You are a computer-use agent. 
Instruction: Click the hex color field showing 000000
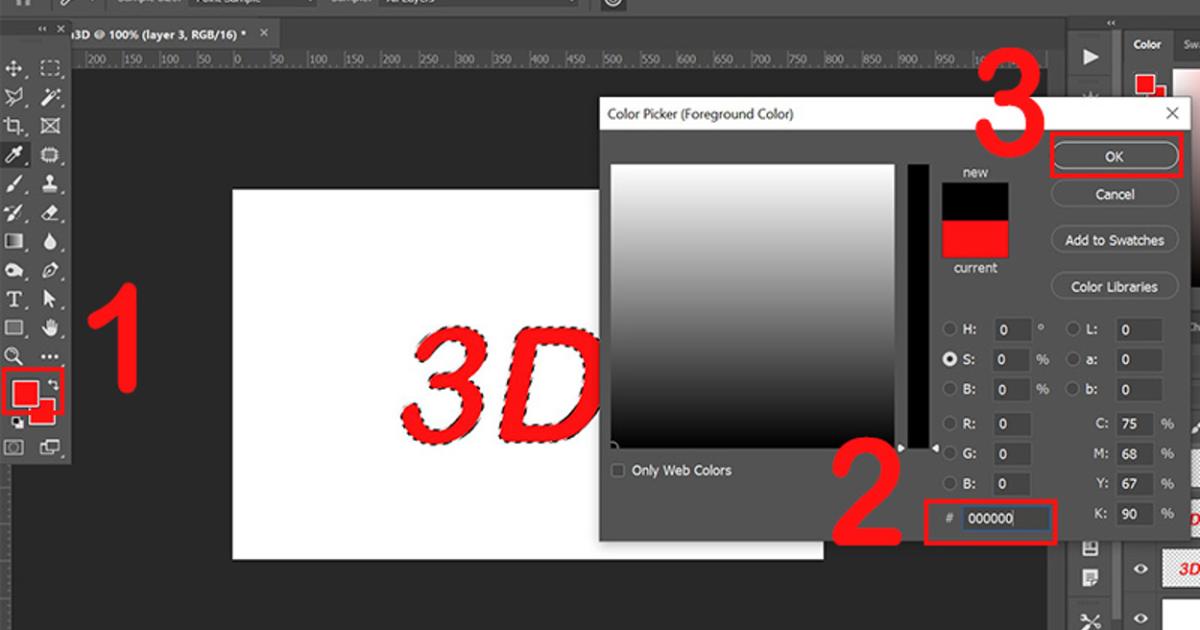(x=1006, y=518)
